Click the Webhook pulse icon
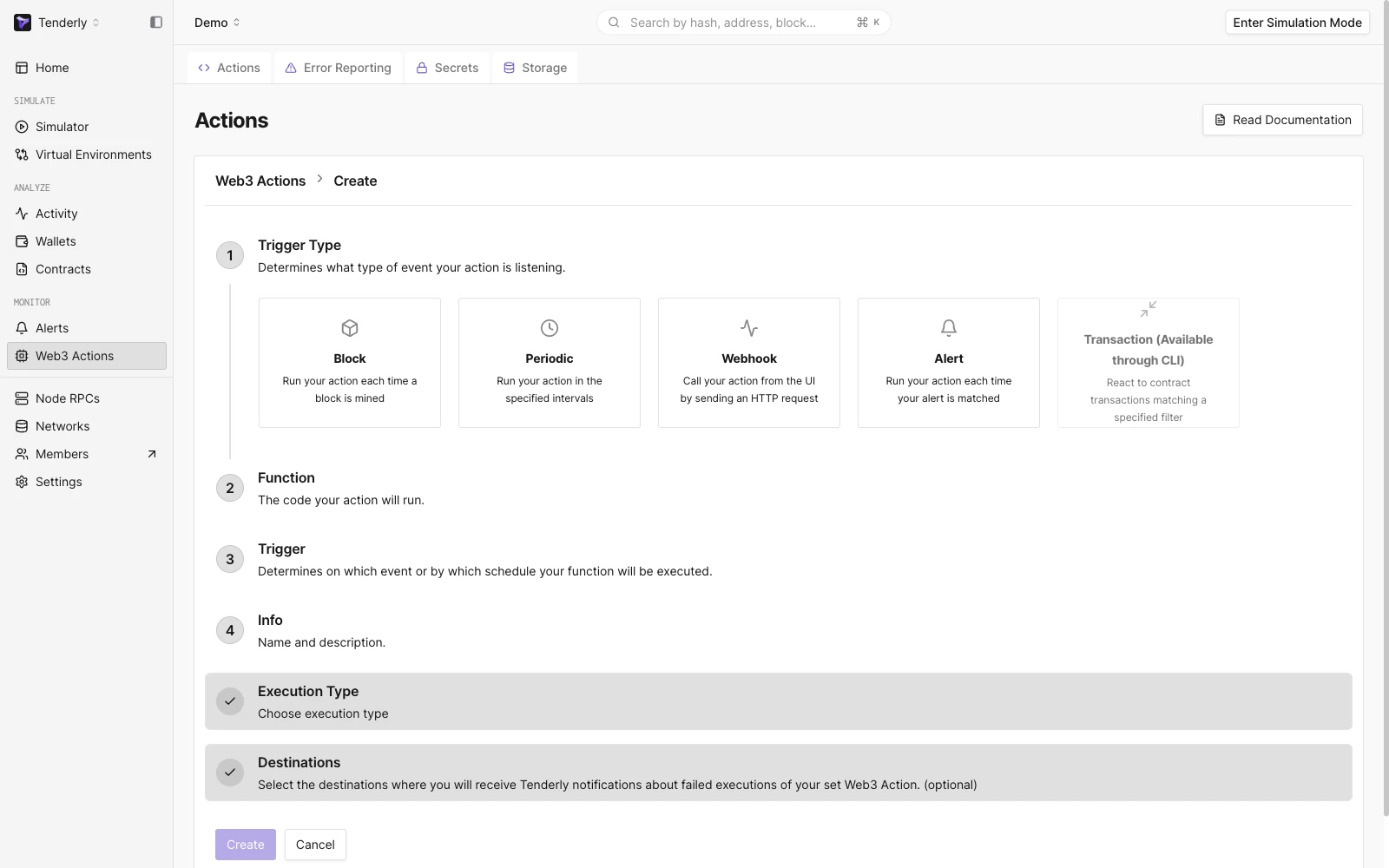 coord(749,328)
